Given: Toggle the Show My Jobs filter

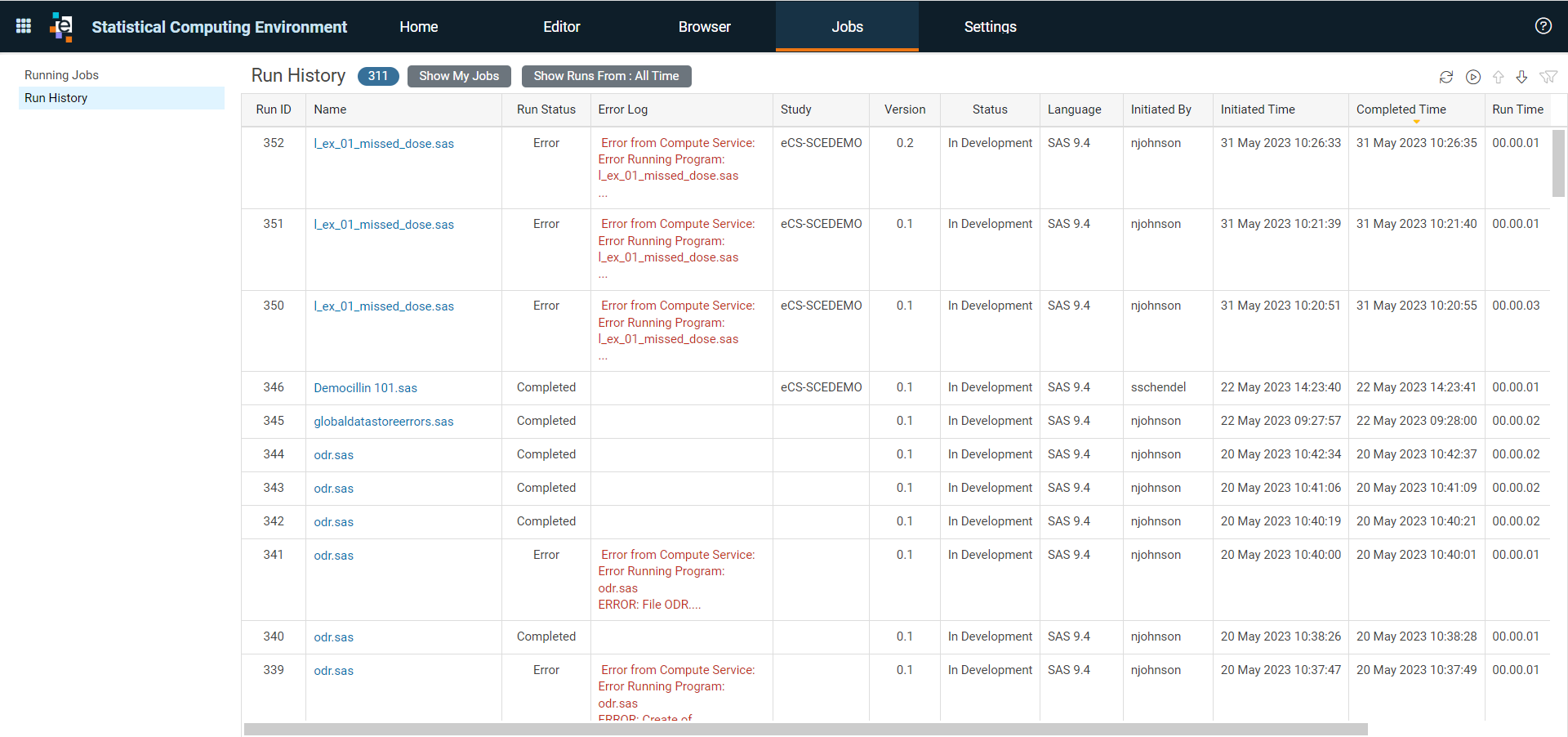Looking at the screenshot, I should [x=459, y=76].
